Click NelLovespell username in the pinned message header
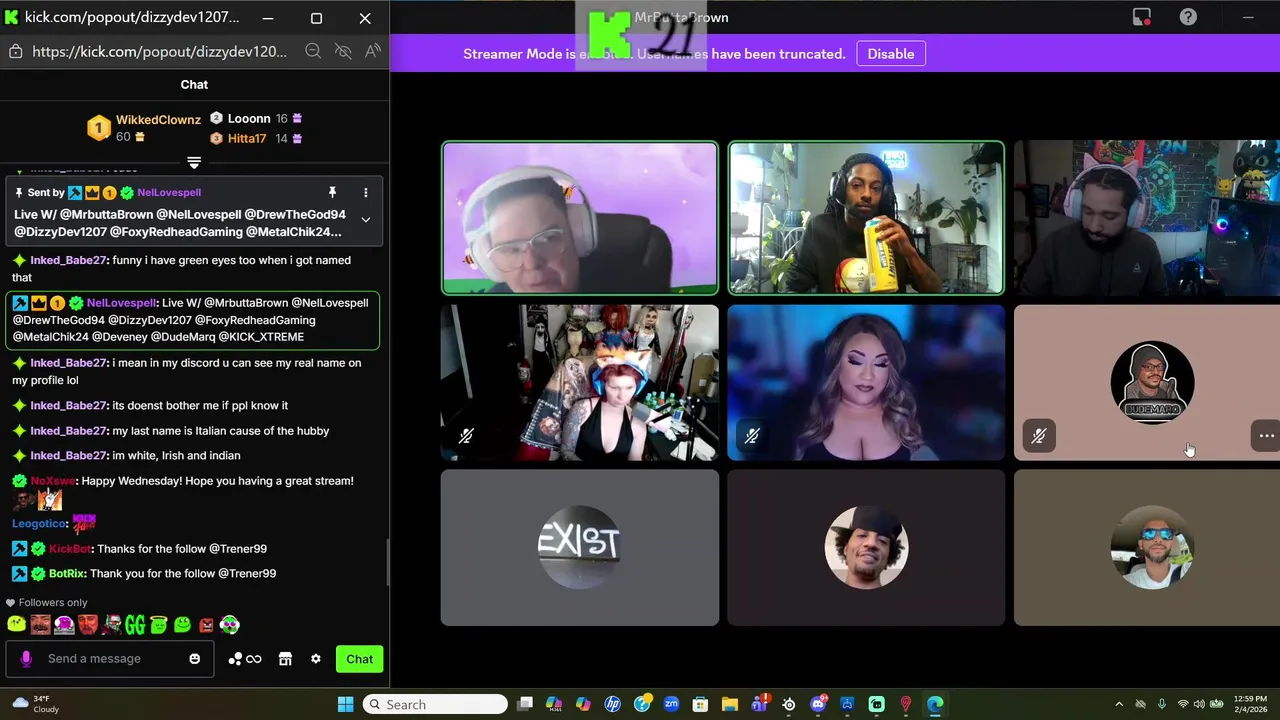Viewport: 1280px width, 720px height. pyautogui.click(x=169, y=192)
